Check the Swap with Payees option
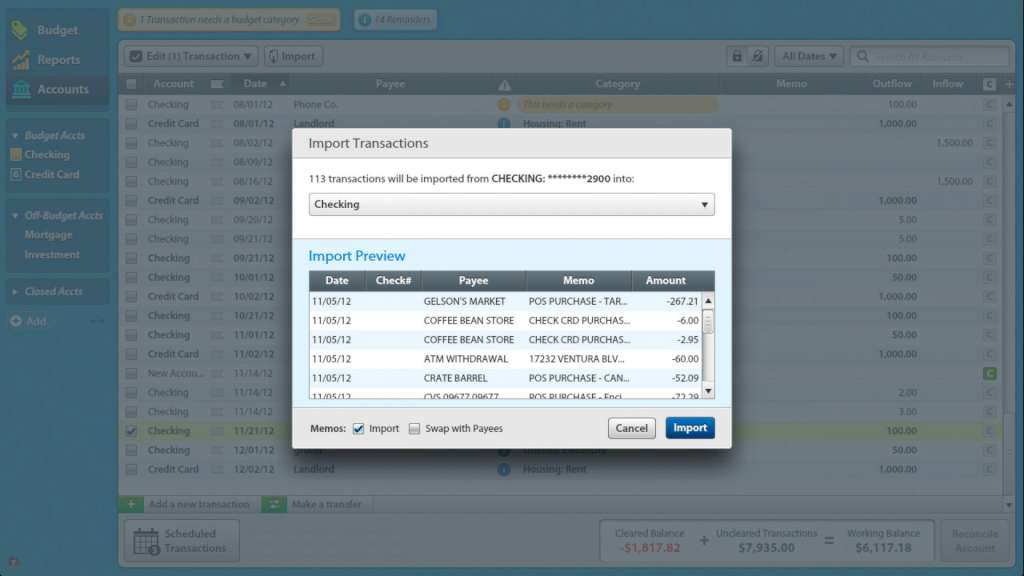1024x576 pixels. pyautogui.click(x=414, y=428)
